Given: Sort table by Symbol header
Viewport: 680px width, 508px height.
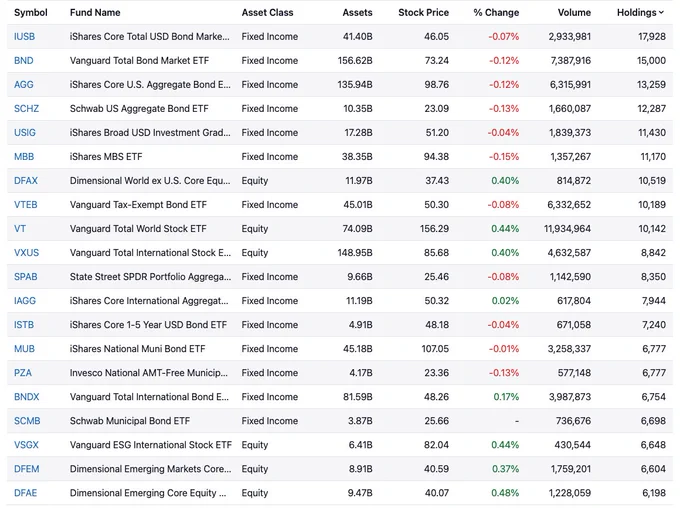Looking at the screenshot, I should coord(31,13).
